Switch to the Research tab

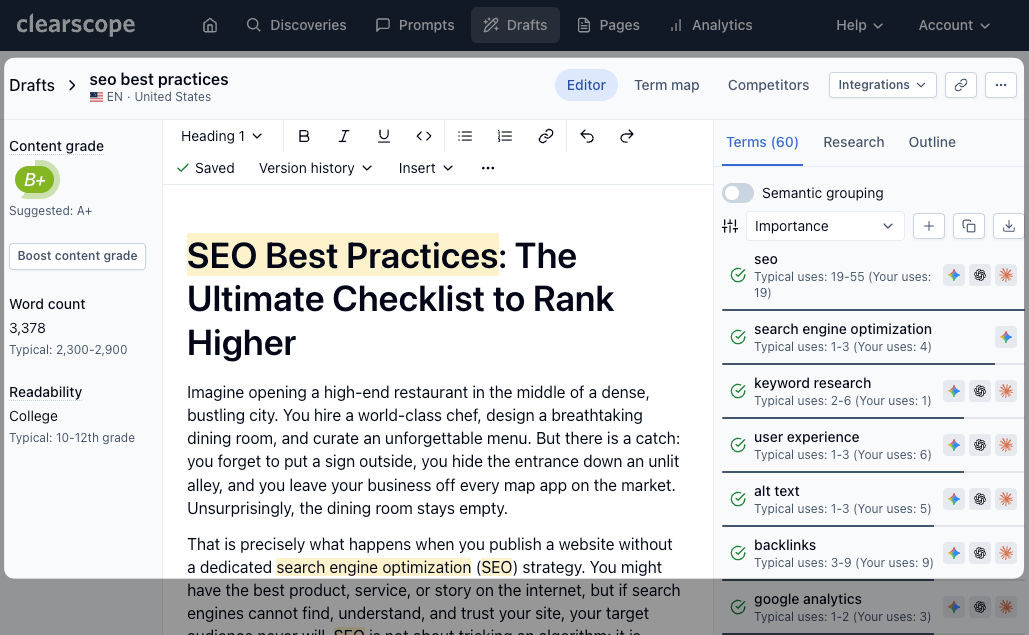point(854,142)
